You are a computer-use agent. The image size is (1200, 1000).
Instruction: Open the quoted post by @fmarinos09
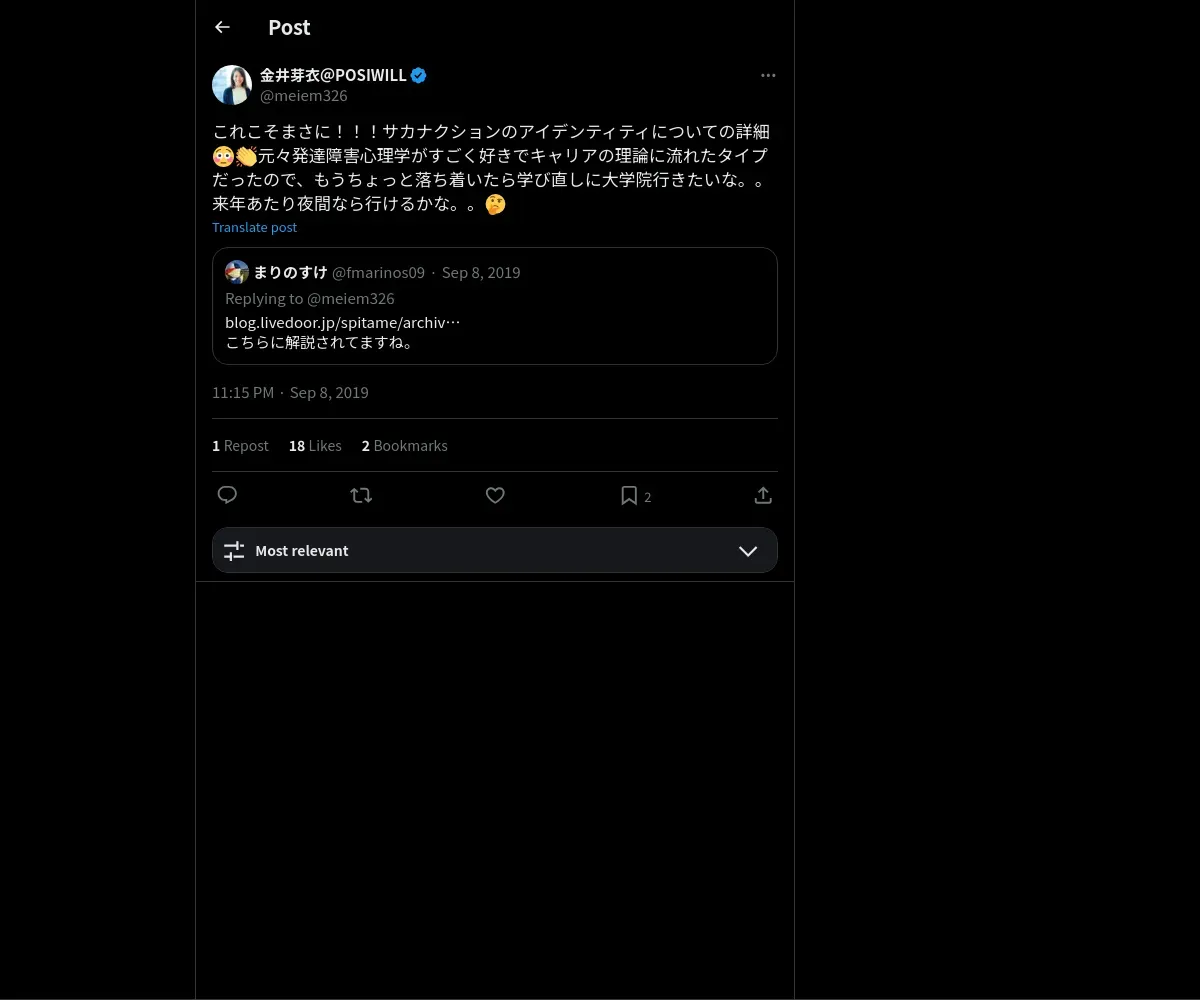[495, 306]
